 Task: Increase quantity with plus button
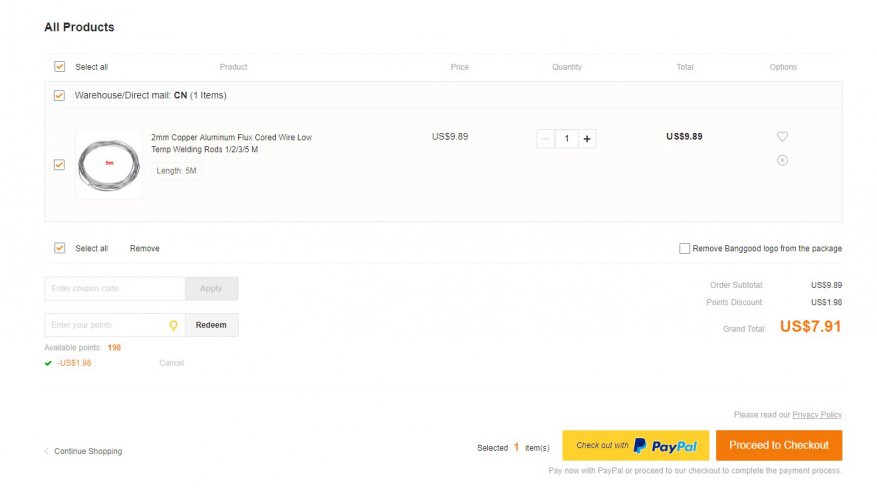pyautogui.click(x=586, y=139)
